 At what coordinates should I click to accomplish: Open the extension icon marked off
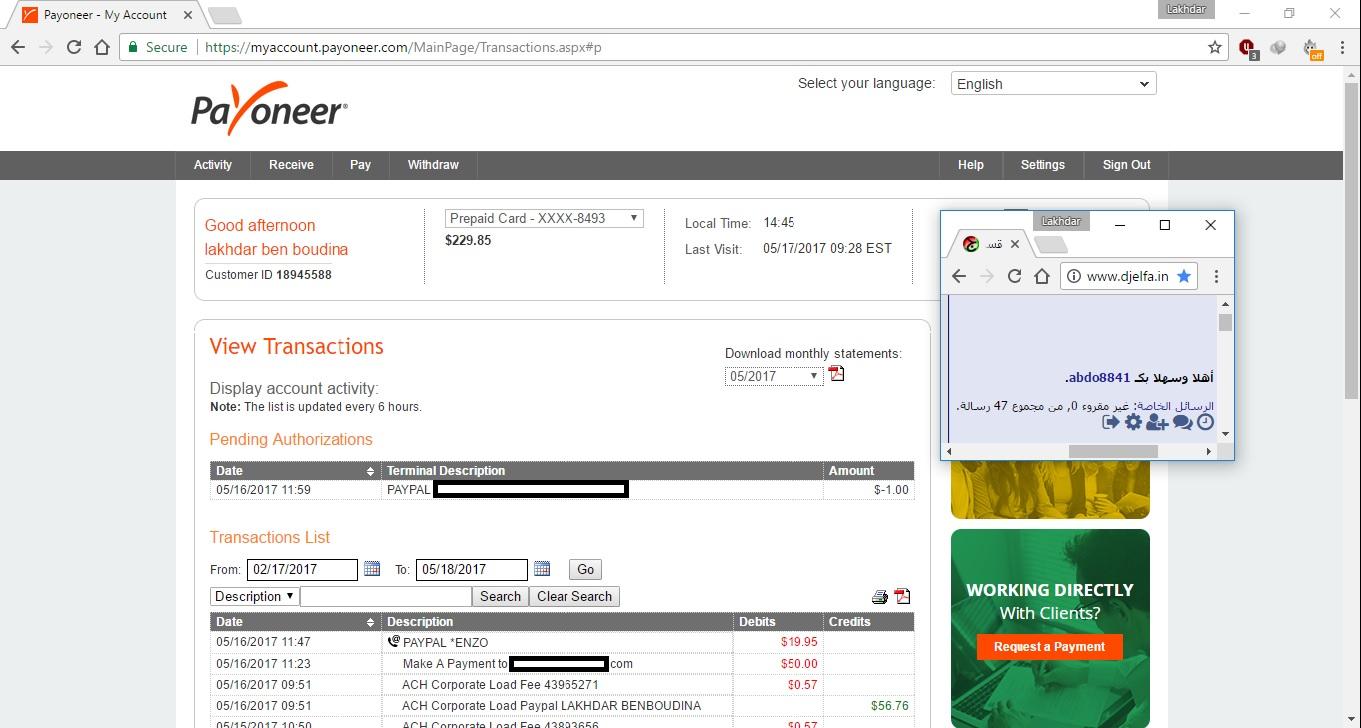[x=1312, y=48]
